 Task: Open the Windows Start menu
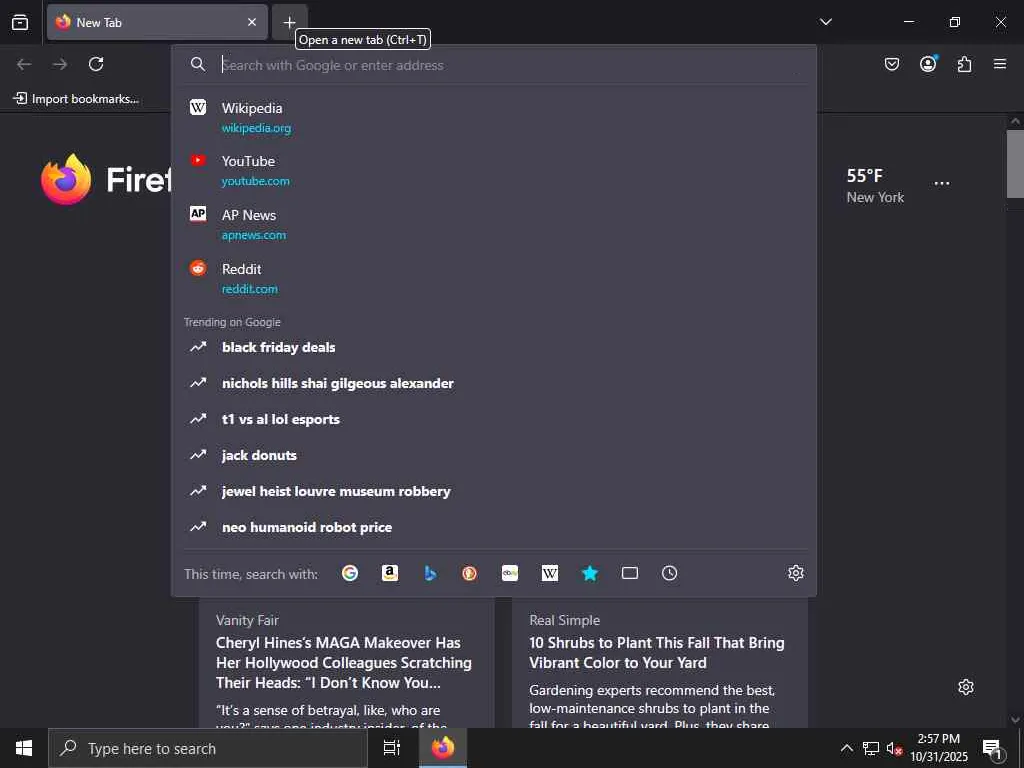click(x=24, y=748)
